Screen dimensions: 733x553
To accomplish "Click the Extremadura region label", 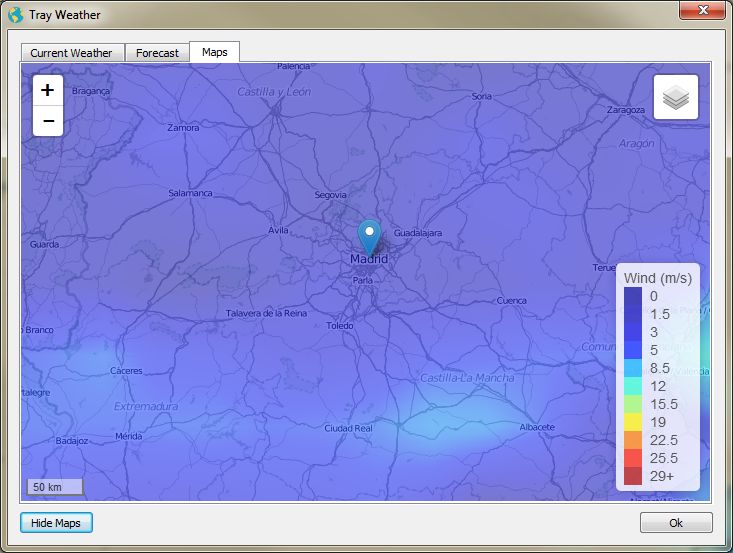I will pyautogui.click(x=146, y=406).
